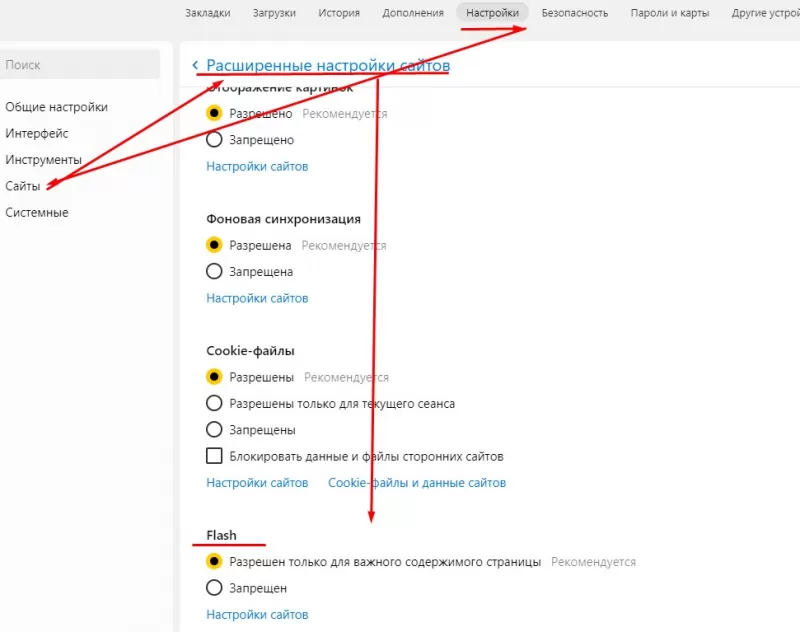This screenshot has height=632, width=800.
Task: Open the Безопасность tab
Action: point(574,13)
